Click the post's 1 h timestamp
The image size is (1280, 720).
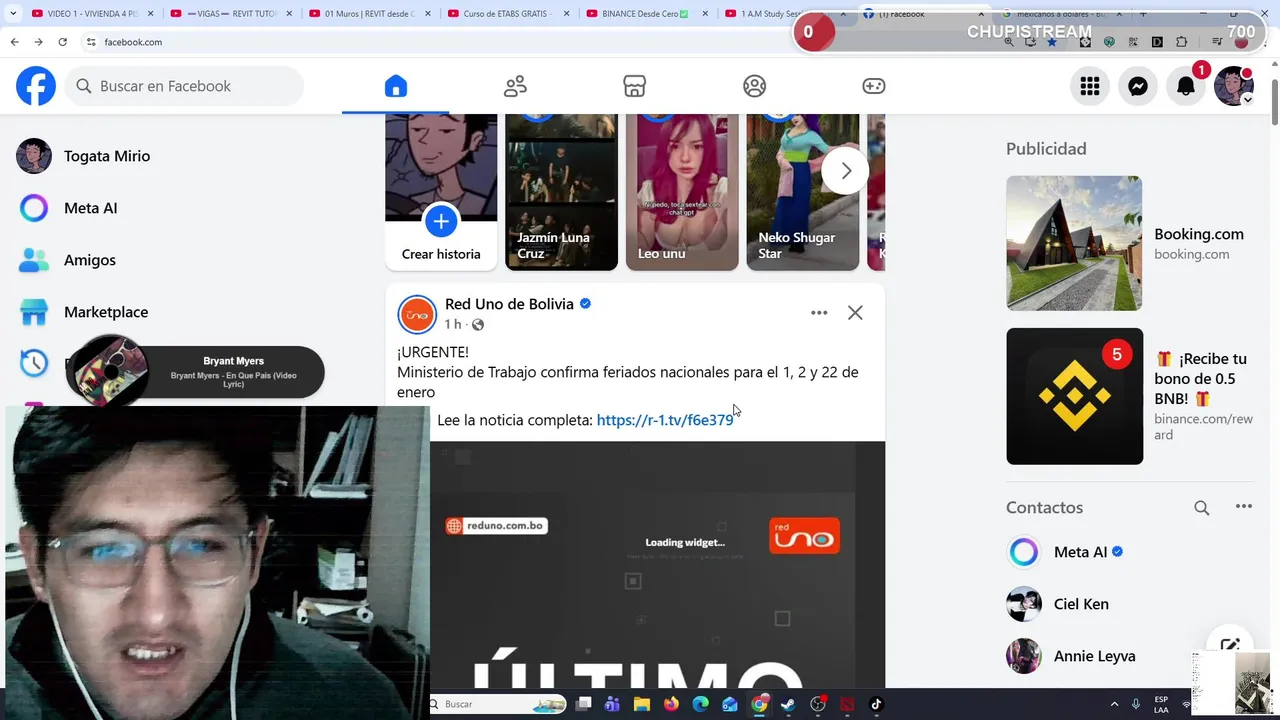coord(453,324)
